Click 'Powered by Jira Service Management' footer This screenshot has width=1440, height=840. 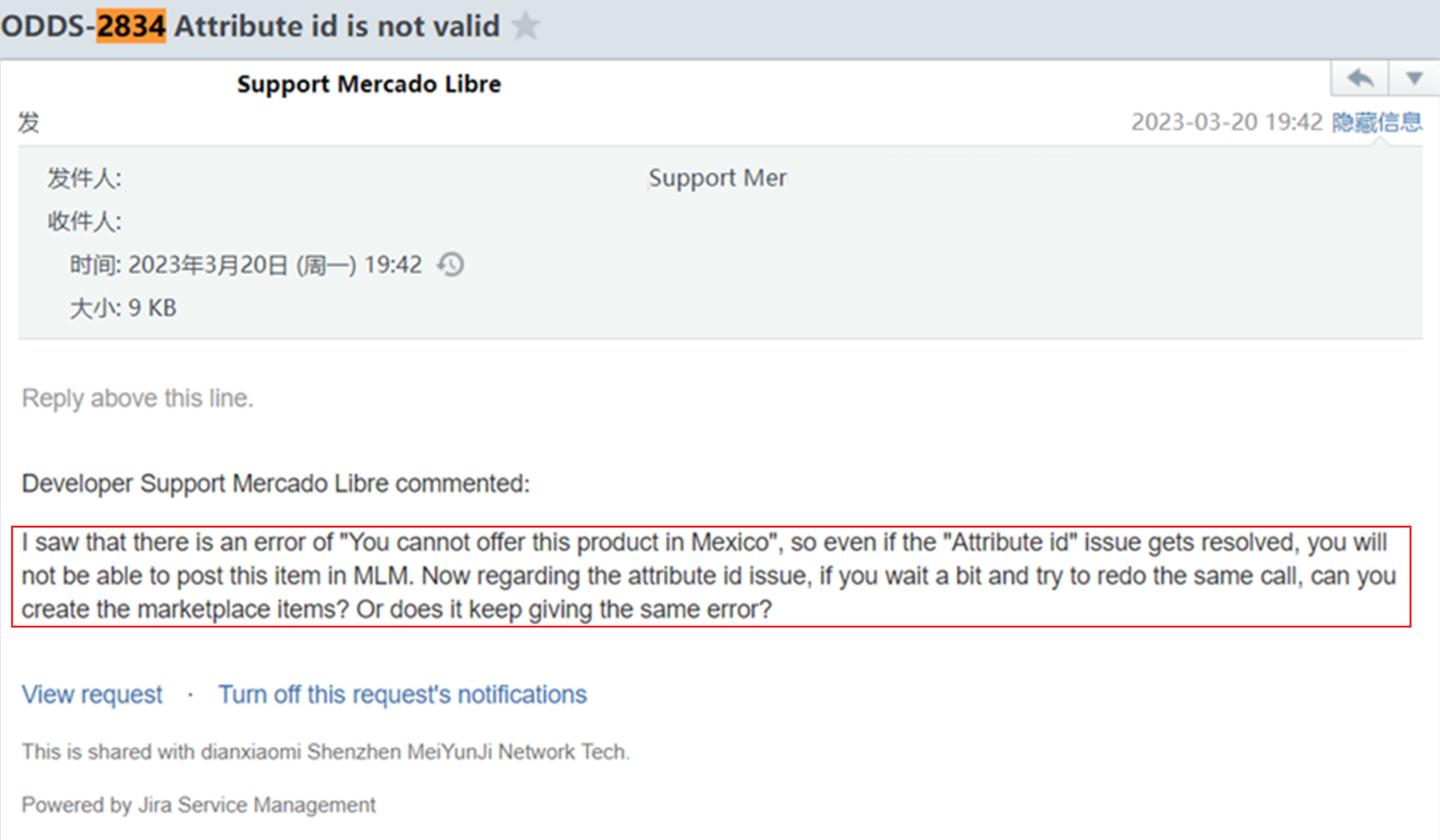pyautogui.click(x=199, y=805)
